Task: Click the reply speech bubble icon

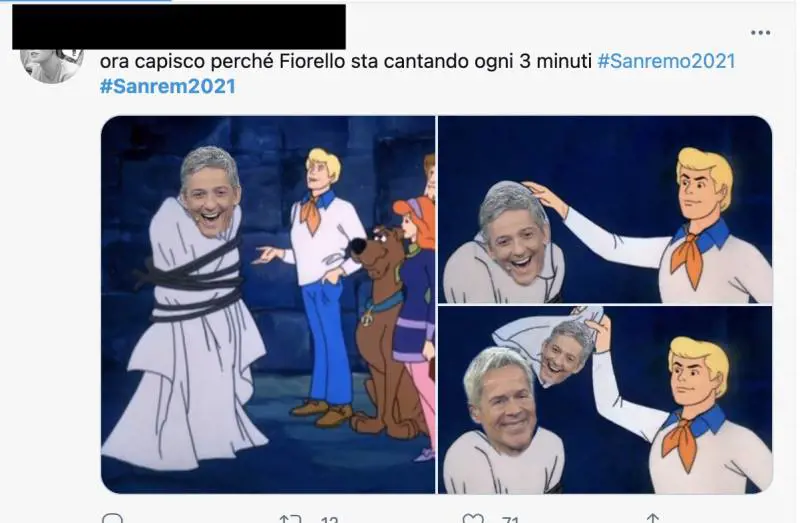Action: click(x=112, y=518)
